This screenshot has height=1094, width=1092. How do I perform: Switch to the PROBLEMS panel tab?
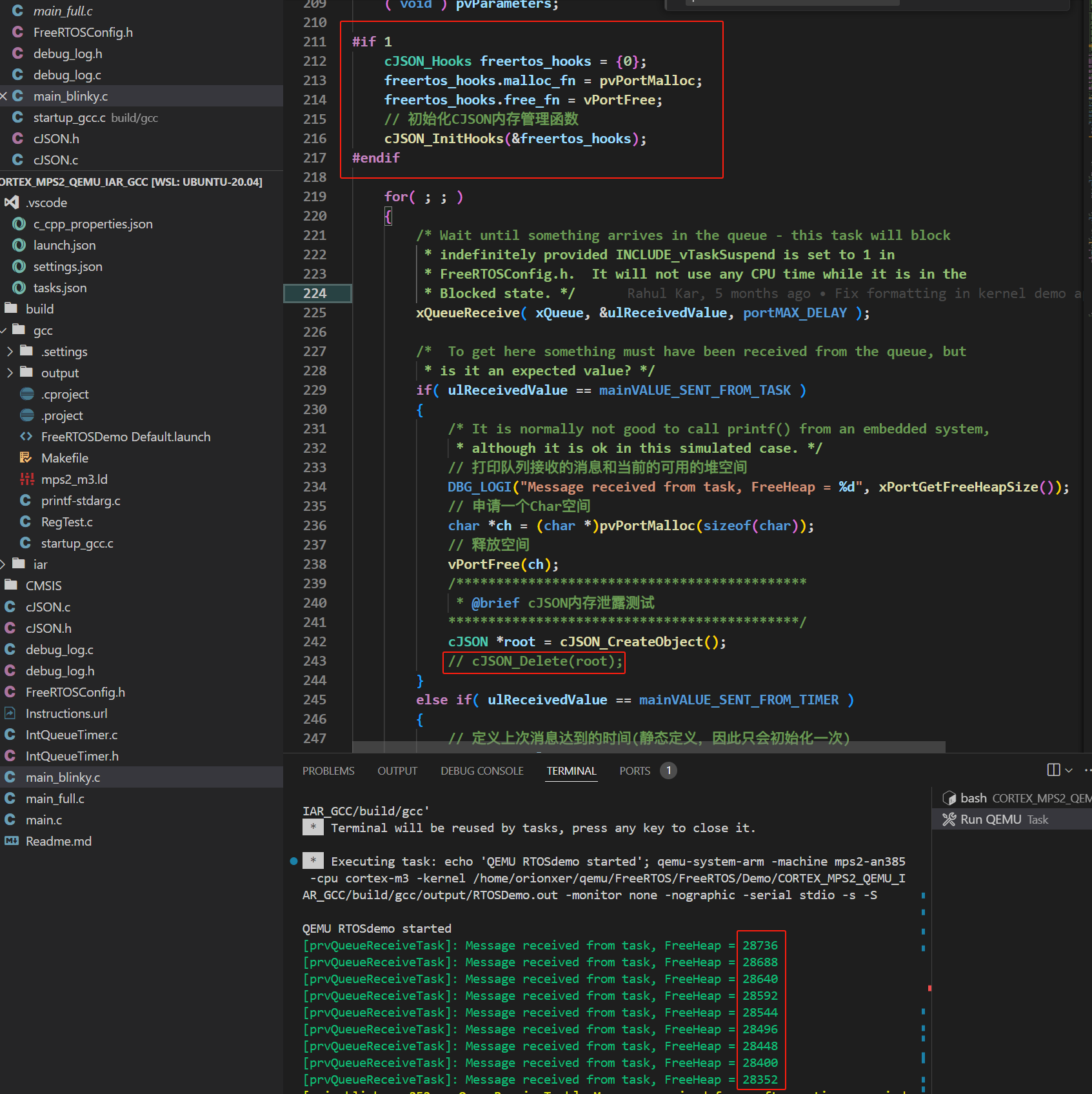coord(328,771)
